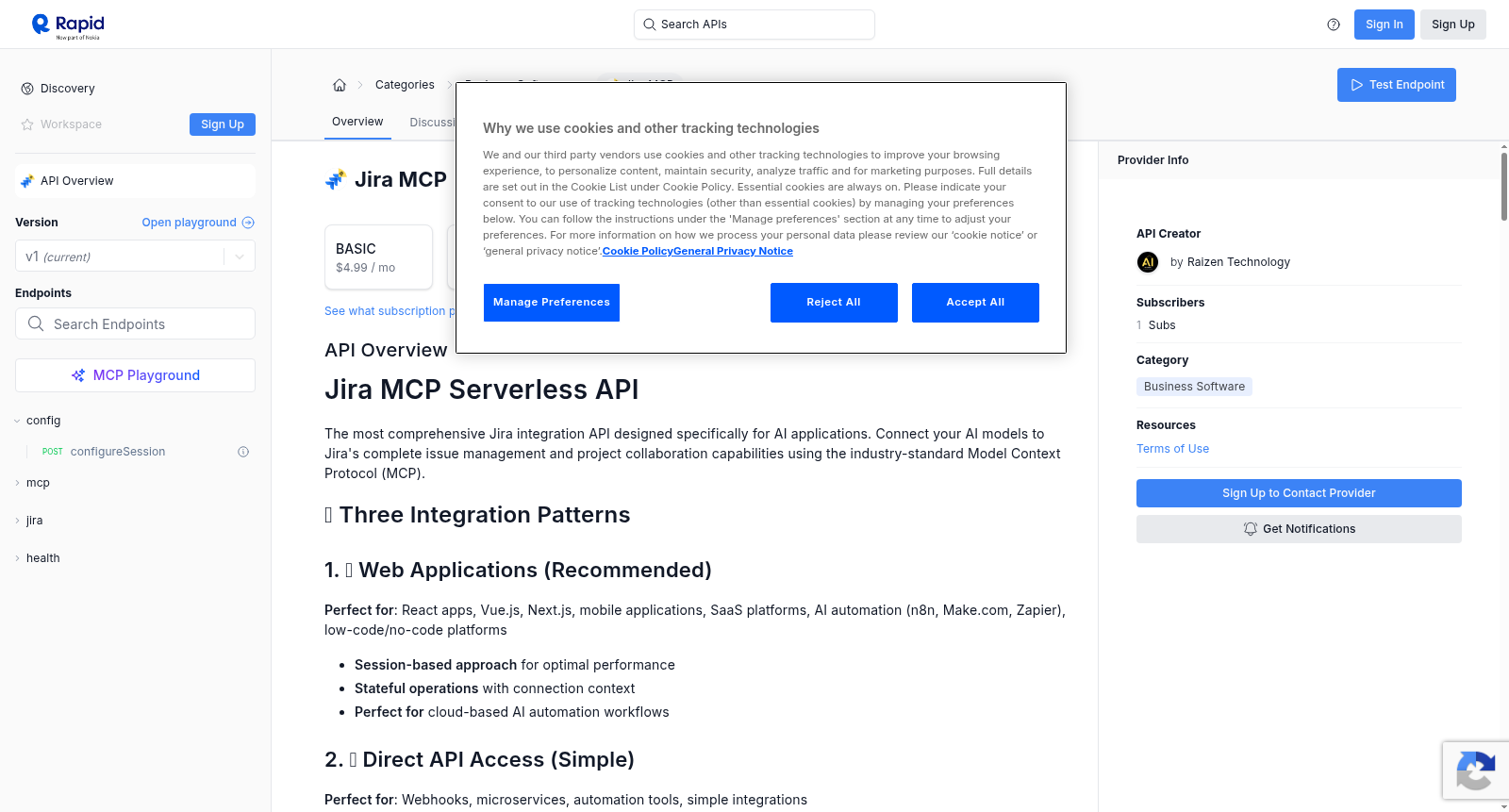Click the Rapid logo
The image size is (1509, 812).
pos(68,25)
